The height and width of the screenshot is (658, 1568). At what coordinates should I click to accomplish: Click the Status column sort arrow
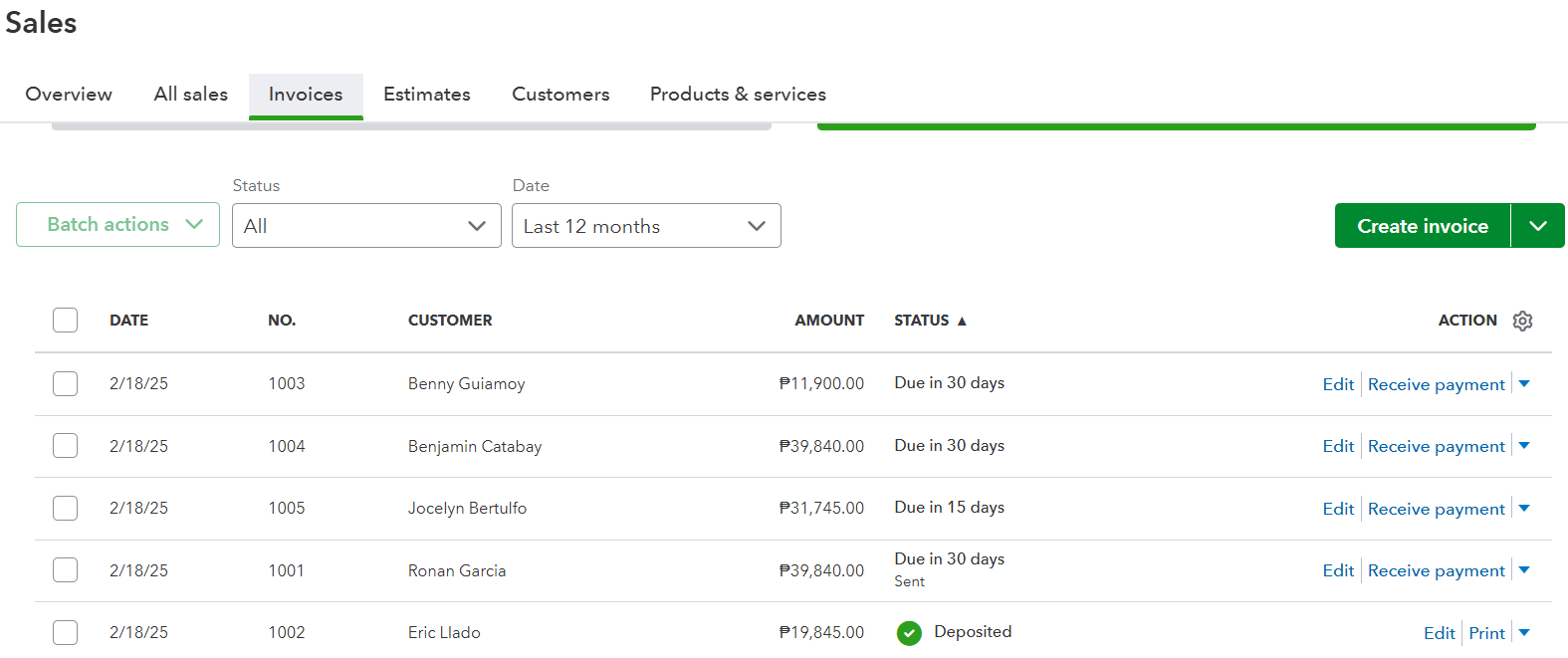(x=962, y=321)
